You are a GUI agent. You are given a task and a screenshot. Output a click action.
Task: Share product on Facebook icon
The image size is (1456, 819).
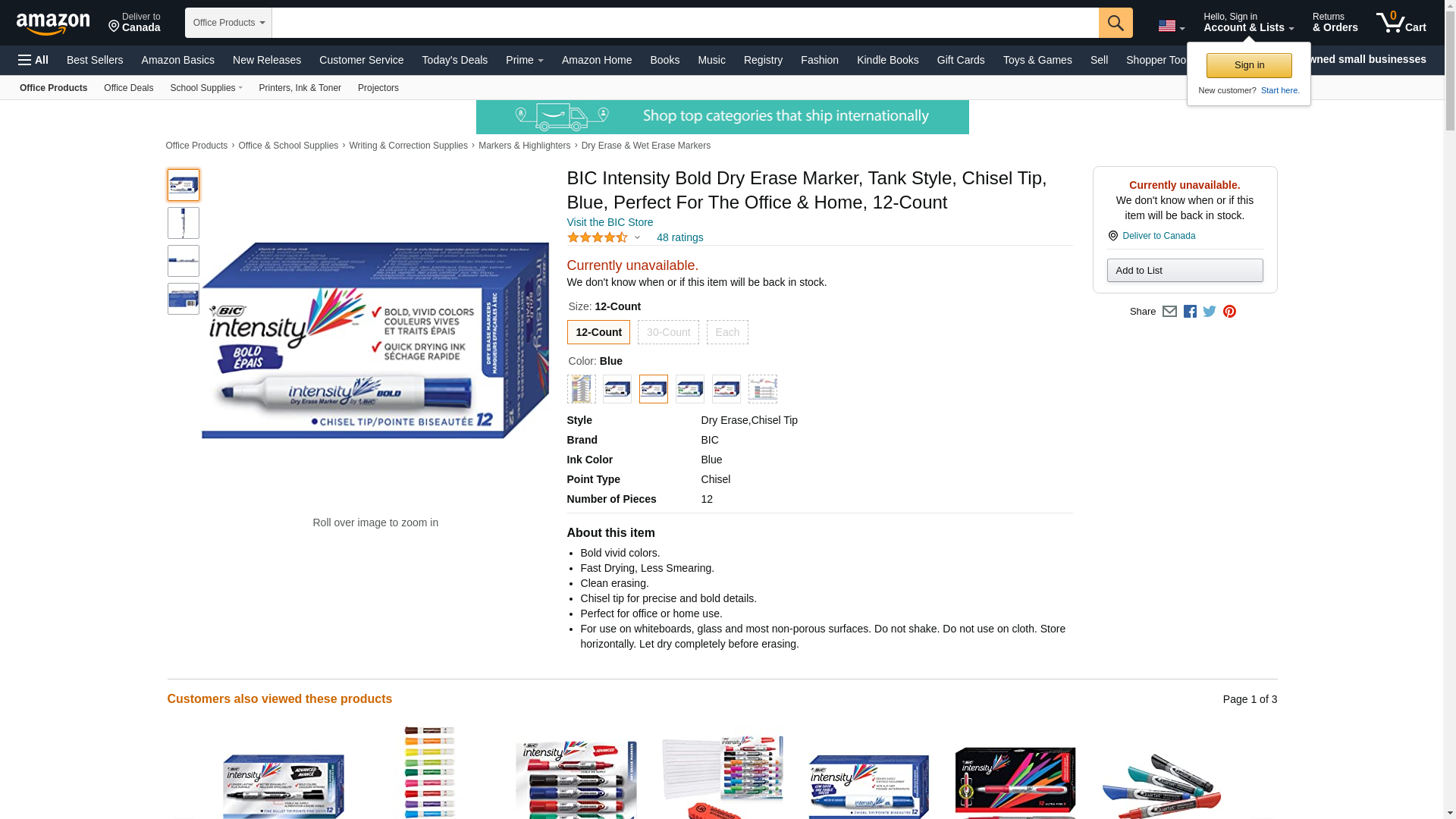(1190, 312)
